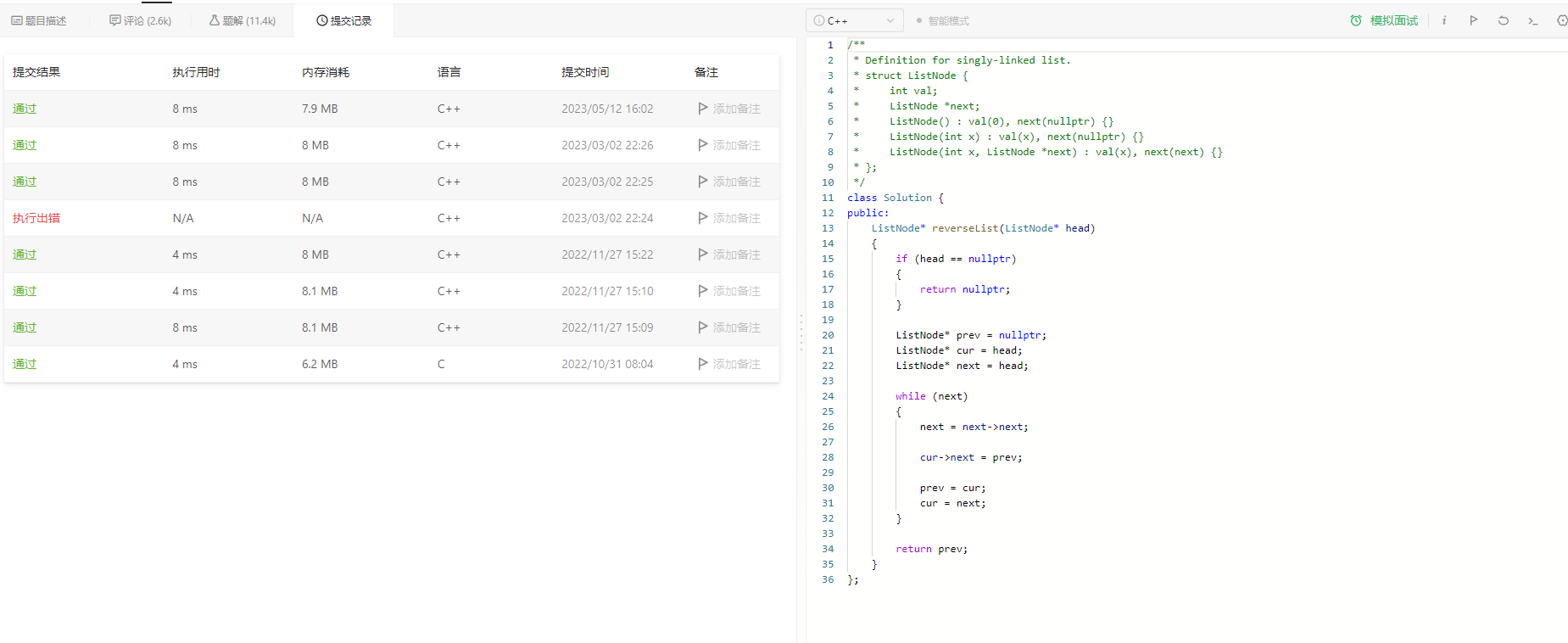Click the 'if (head == nullptr)' line

tap(956, 259)
